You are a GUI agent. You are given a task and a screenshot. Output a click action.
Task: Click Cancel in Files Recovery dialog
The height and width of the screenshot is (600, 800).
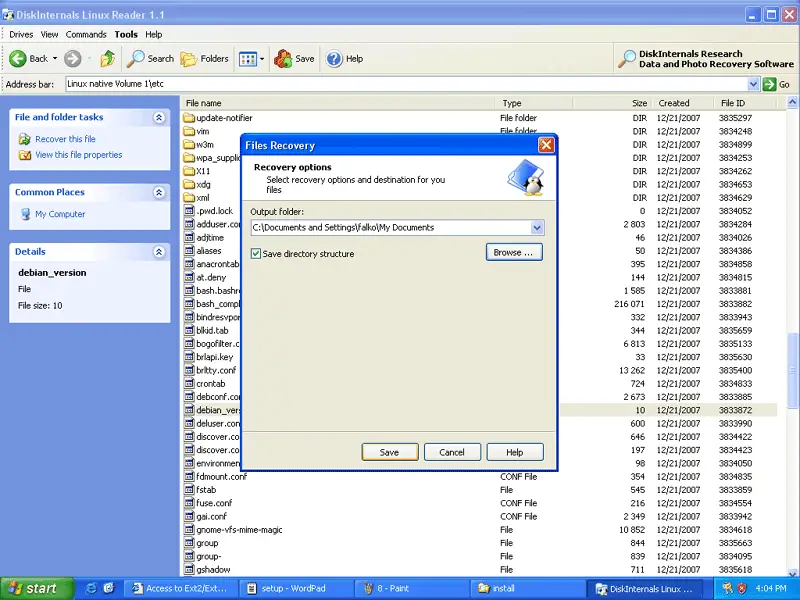click(x=452, y=452)
